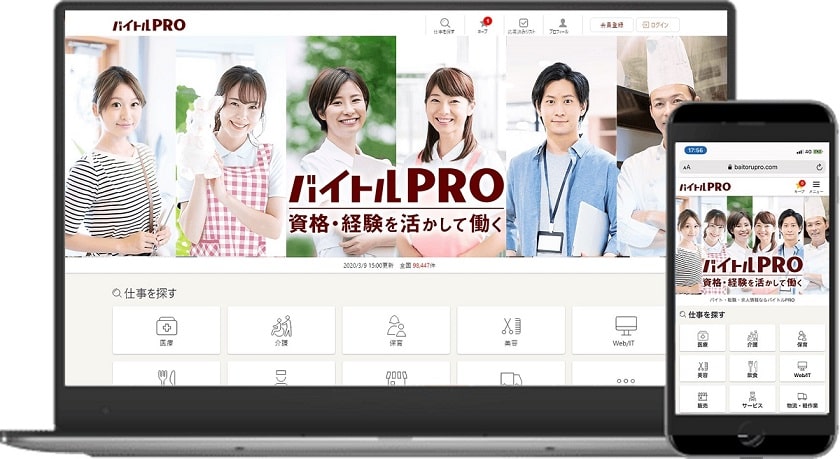Click the ログイン button
Screen dimensions: 840x459
click(655, 25)
